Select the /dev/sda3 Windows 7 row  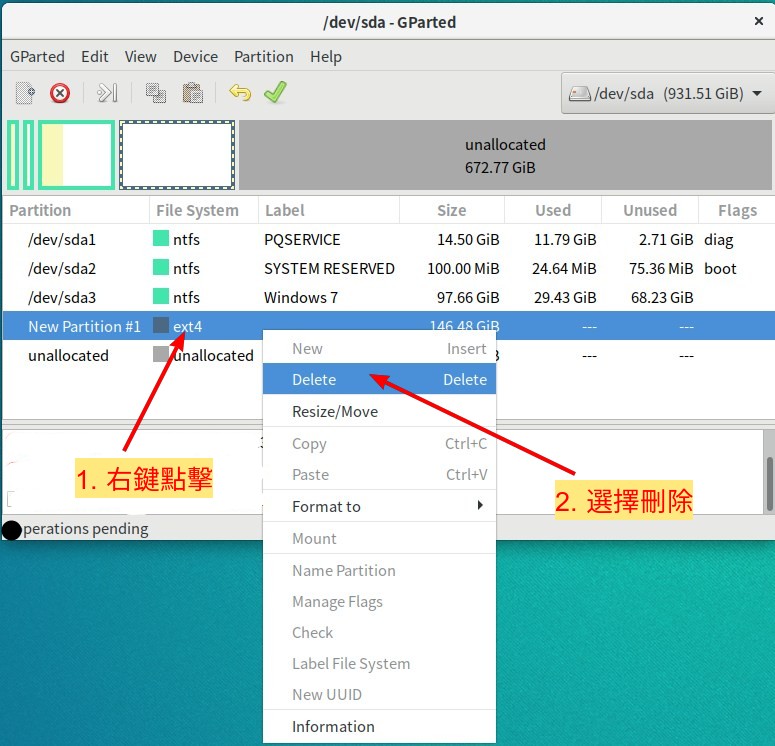(x=300, y=298)
